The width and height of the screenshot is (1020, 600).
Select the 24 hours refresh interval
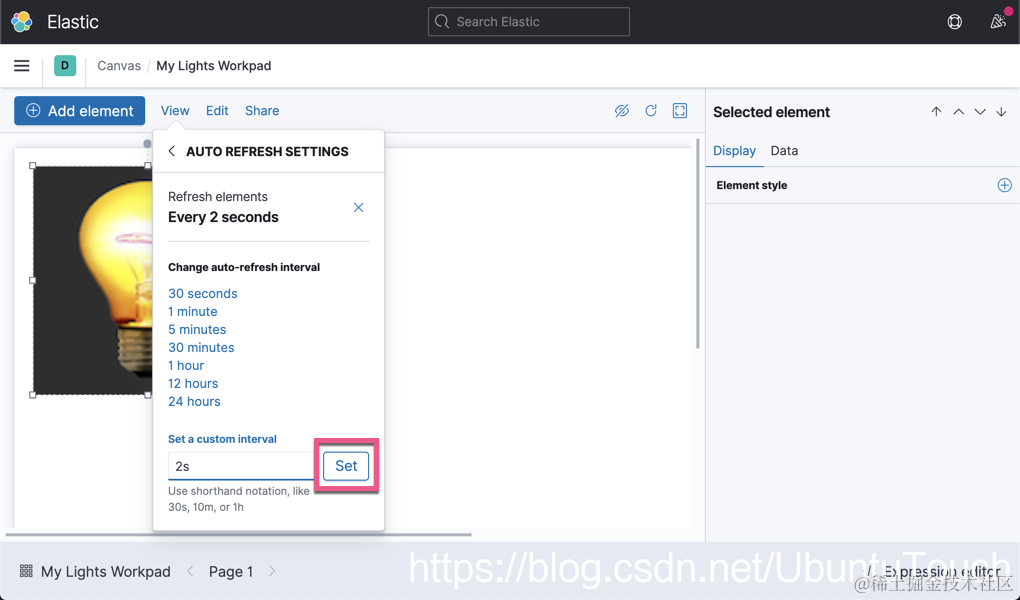click(195, 402)
